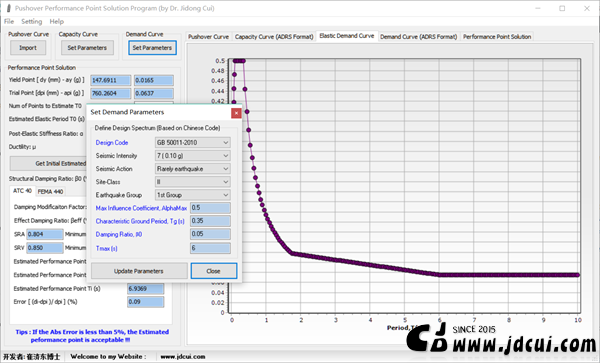Viewport: 600px width, 363px height.
Task: Open the Seismic Action combo box
Action: [x=192, y=169]
